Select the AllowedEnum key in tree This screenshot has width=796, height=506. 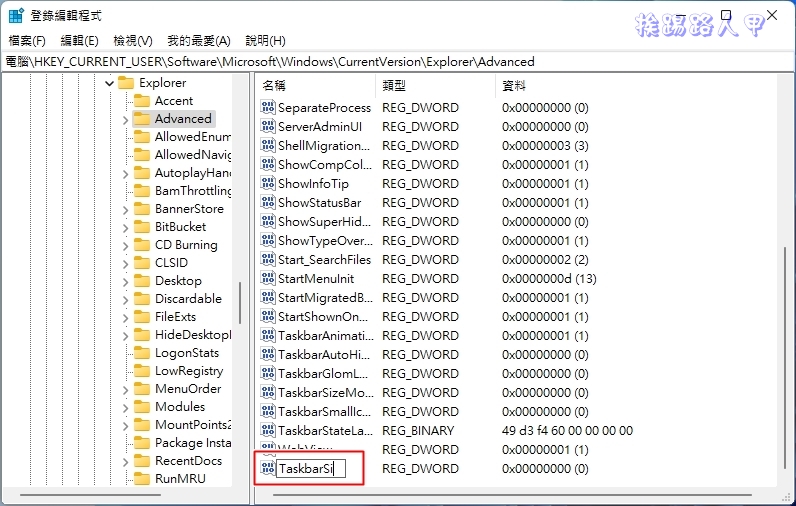[x=192, y=137]
